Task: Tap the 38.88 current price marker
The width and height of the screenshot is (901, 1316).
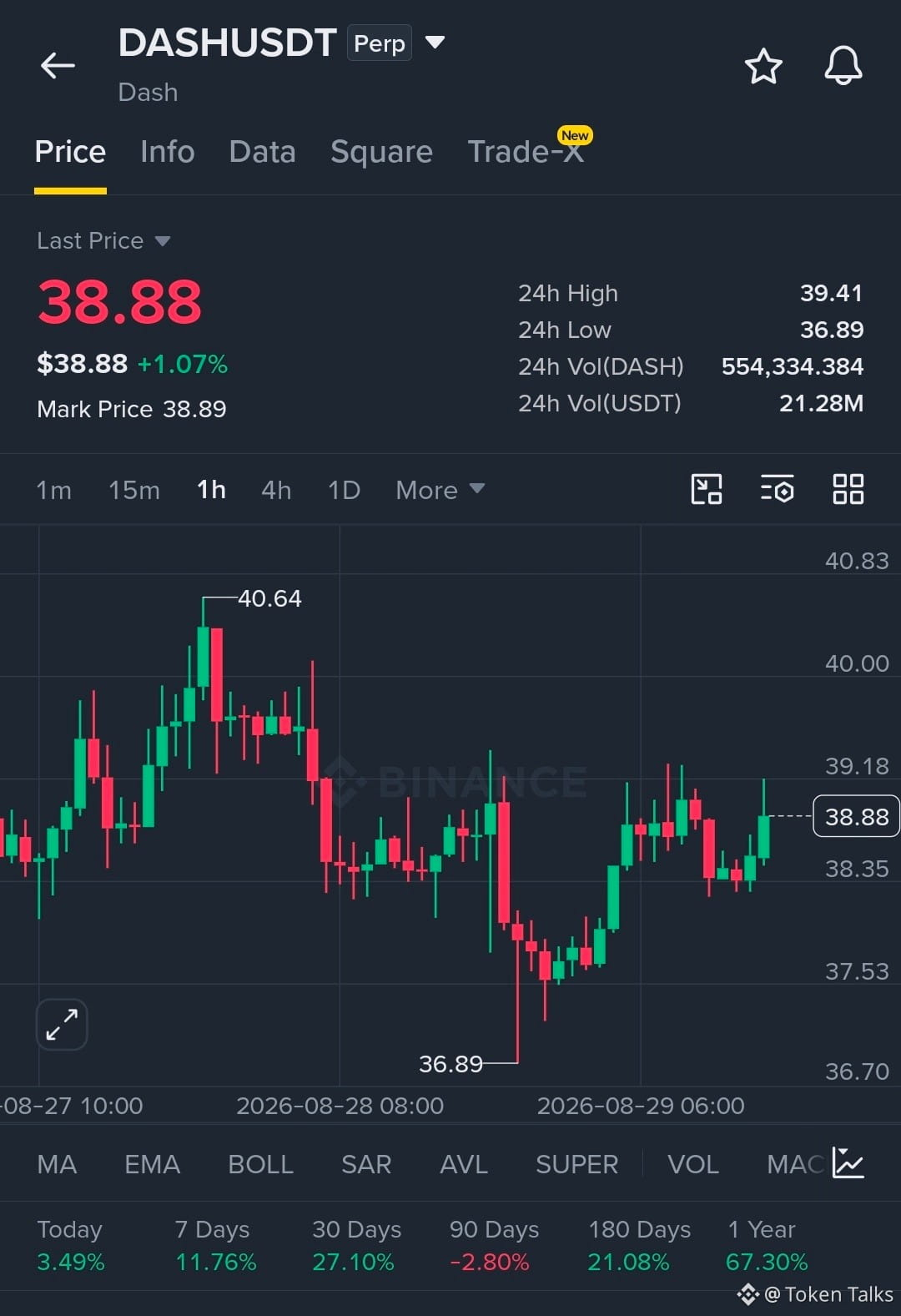Action: [x=856, y=816]
